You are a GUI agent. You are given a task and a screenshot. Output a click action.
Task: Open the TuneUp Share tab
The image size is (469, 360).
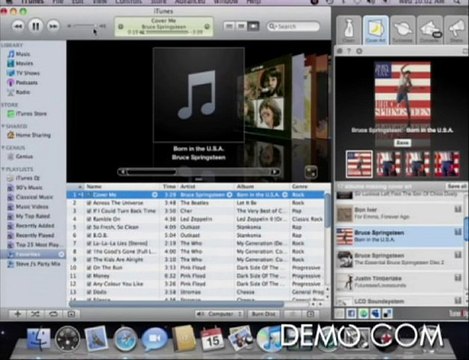(x=456, y=30)
